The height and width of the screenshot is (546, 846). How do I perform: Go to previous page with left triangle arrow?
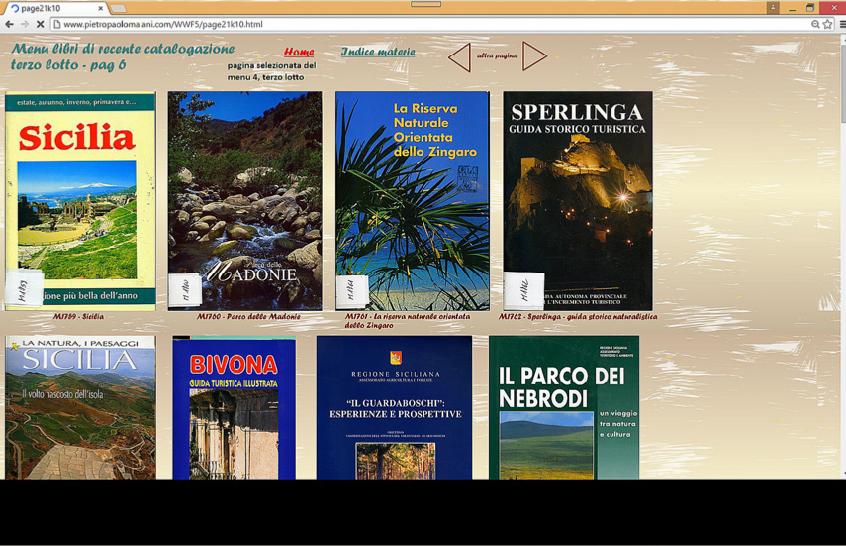click(460, 57)
